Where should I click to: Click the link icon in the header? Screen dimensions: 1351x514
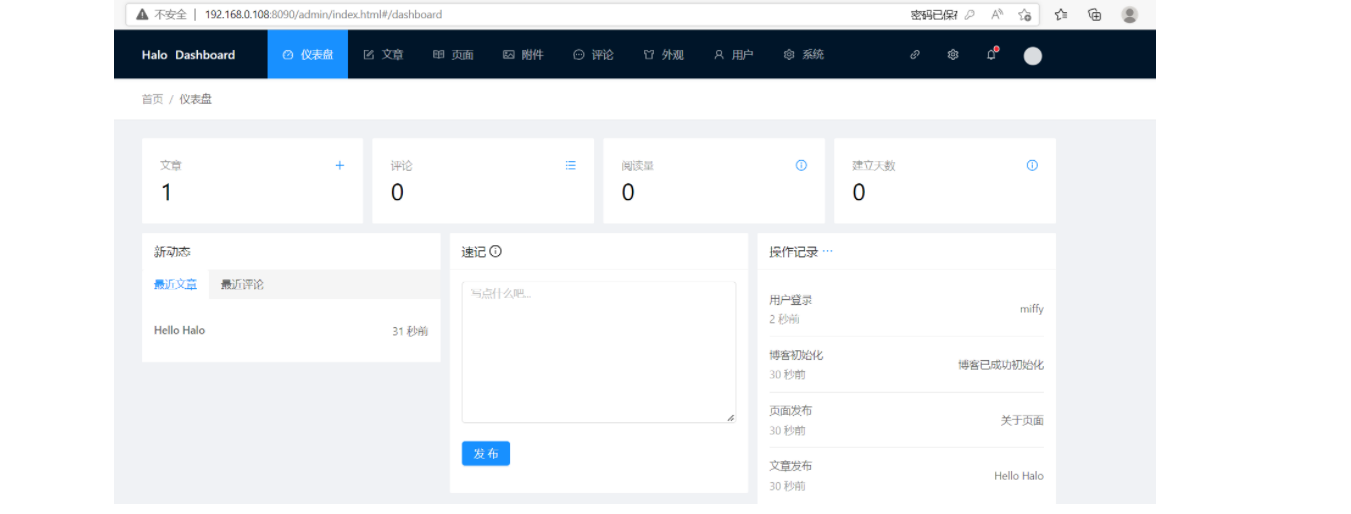(914, 55)
